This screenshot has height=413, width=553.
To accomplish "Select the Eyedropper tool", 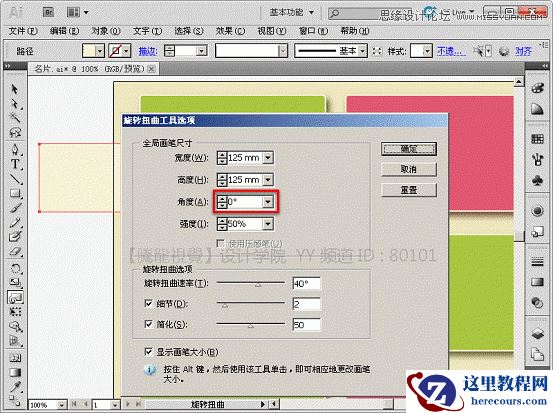I will 15,387.
